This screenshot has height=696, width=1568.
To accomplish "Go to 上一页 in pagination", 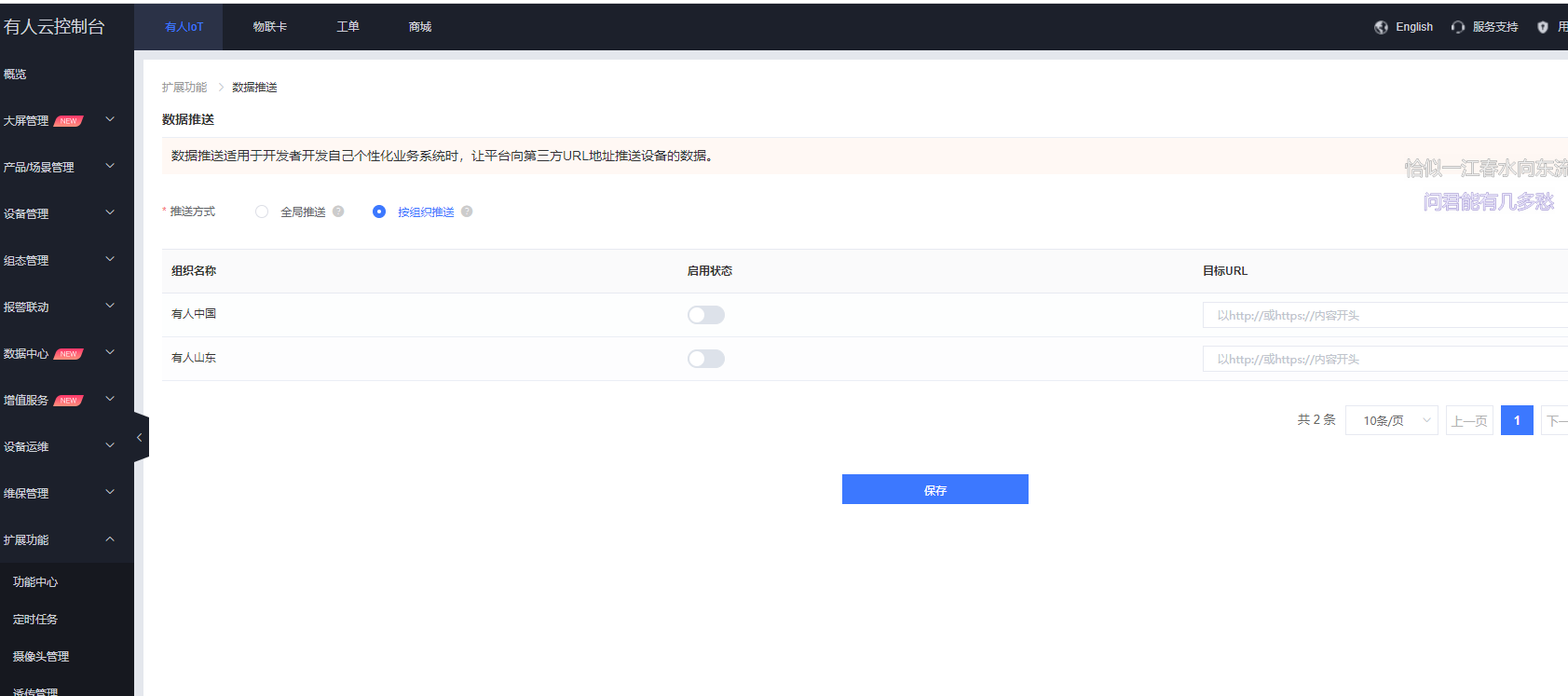I will point(1469,420).
